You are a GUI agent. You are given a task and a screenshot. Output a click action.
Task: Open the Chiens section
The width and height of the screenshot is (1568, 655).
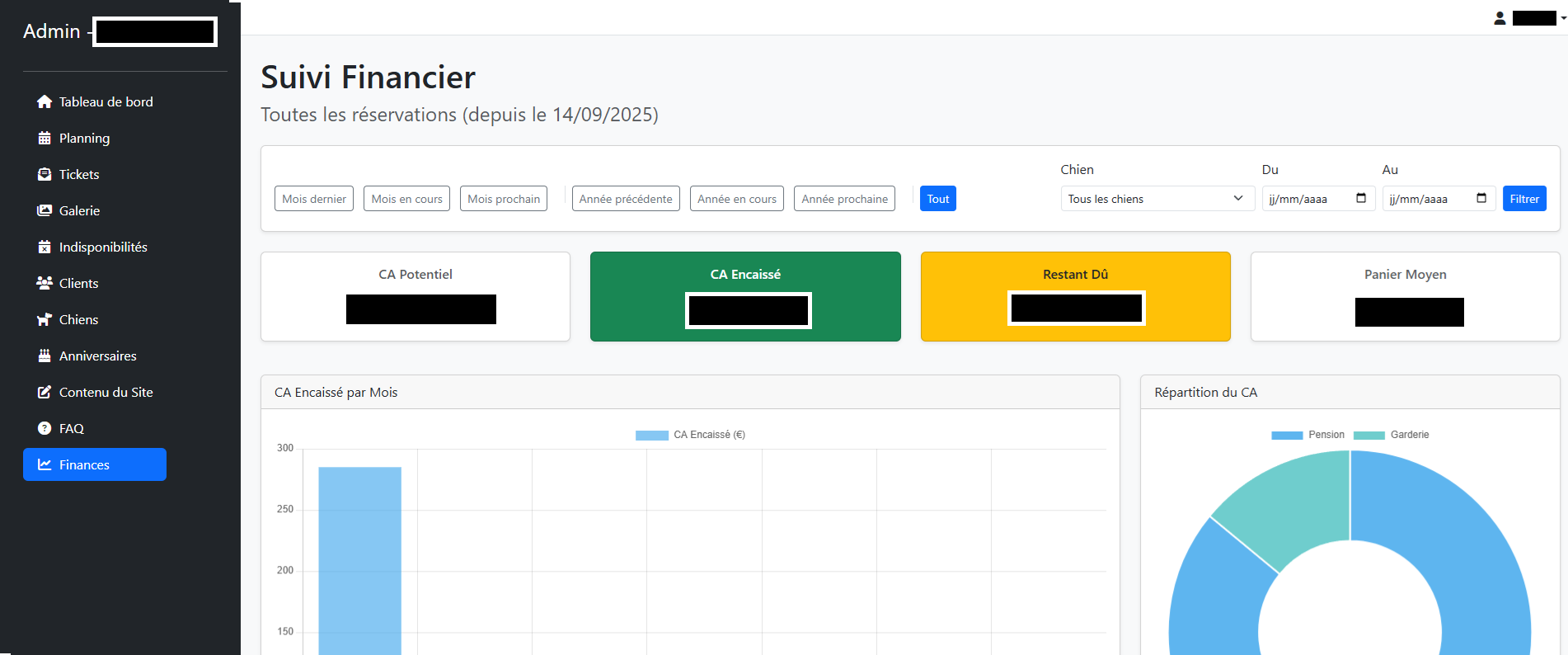(95, 319)
